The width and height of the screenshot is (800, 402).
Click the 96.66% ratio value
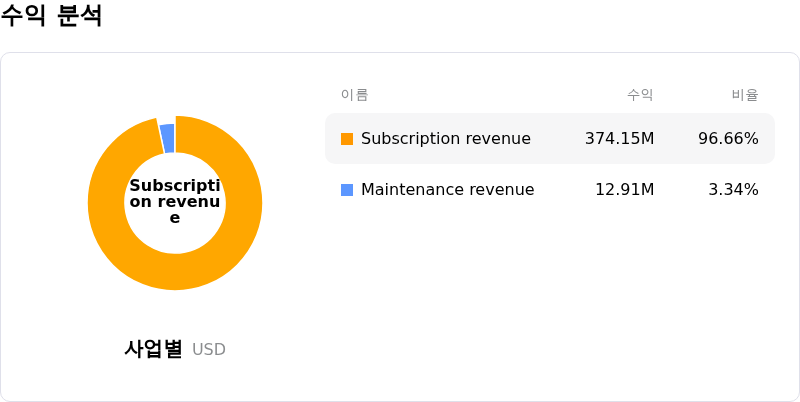click(x=729, y=139)
